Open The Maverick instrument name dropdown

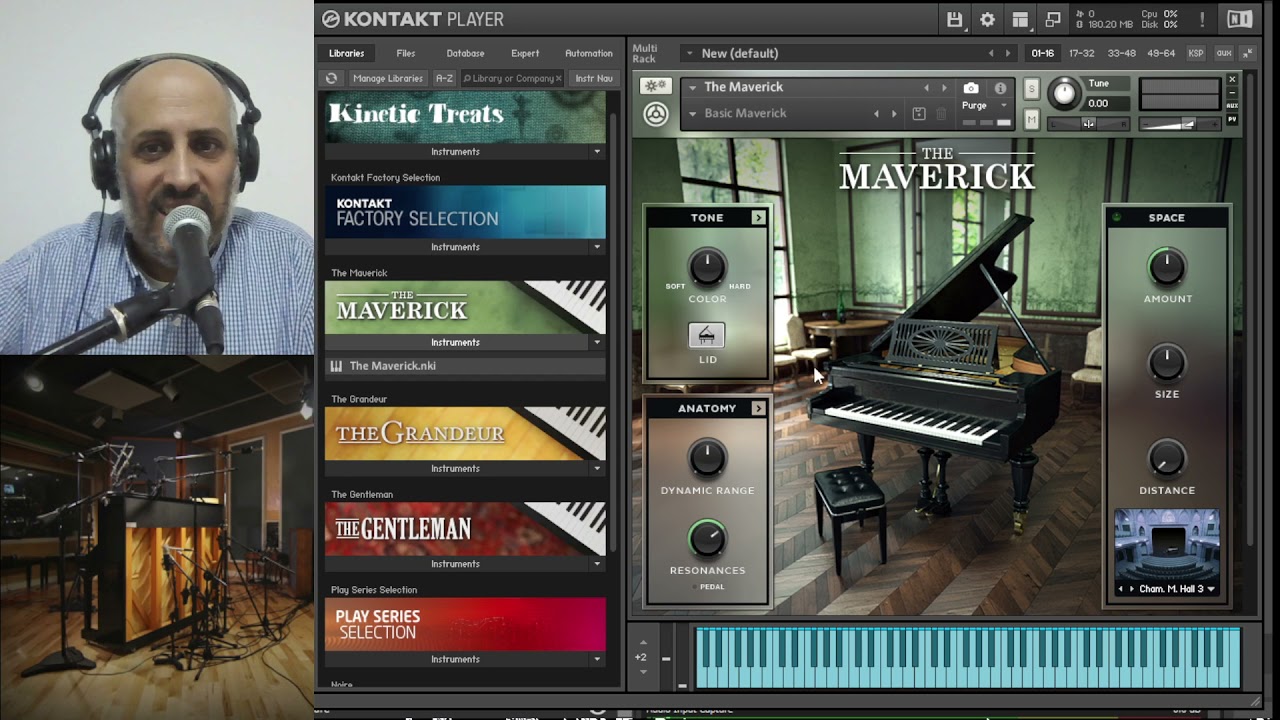pos(692,87)
